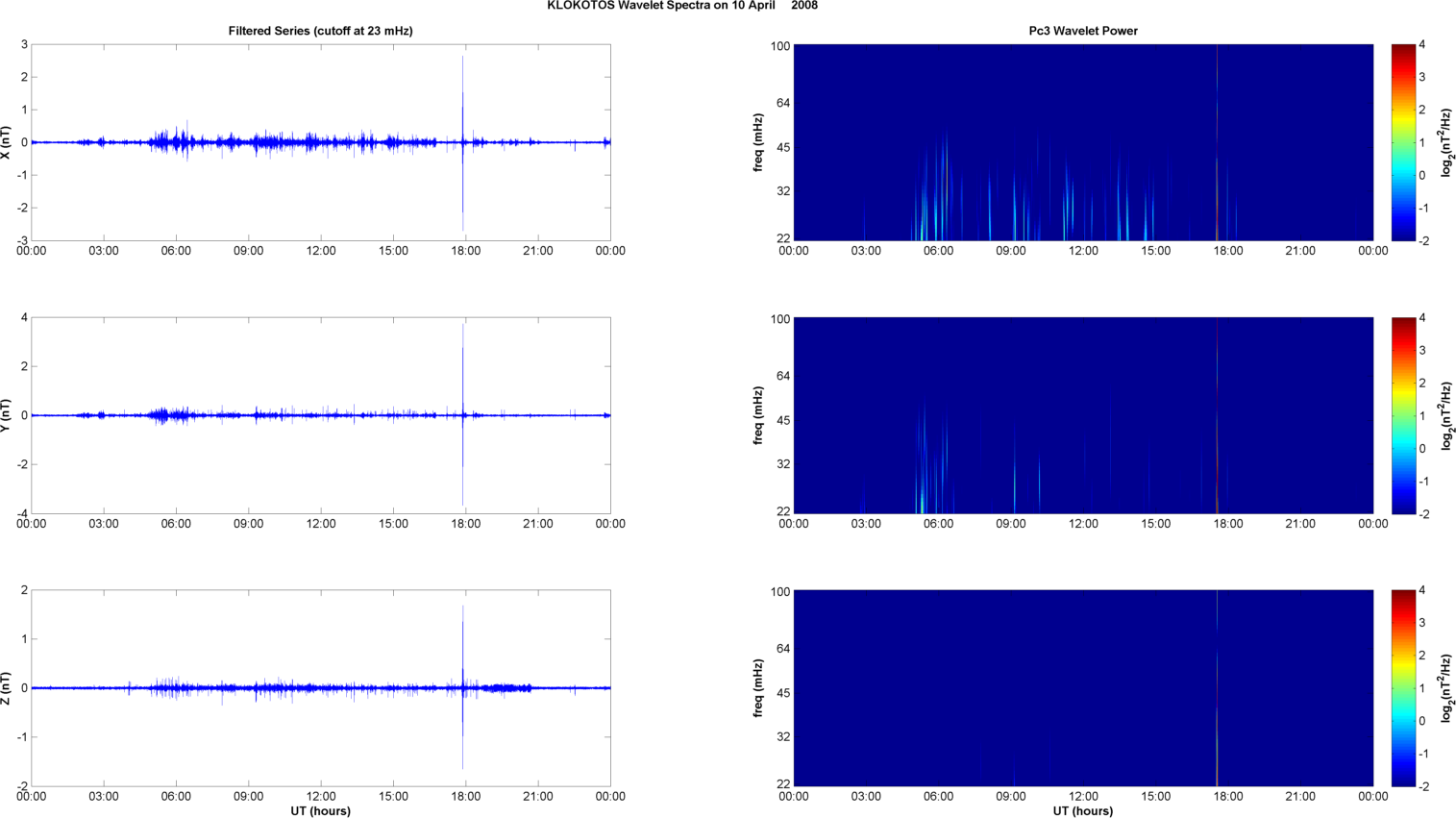Select the Filtered Series subplot title
Image resolution: width=1456 pixels, height=818 pixels.
pos(320,31)
